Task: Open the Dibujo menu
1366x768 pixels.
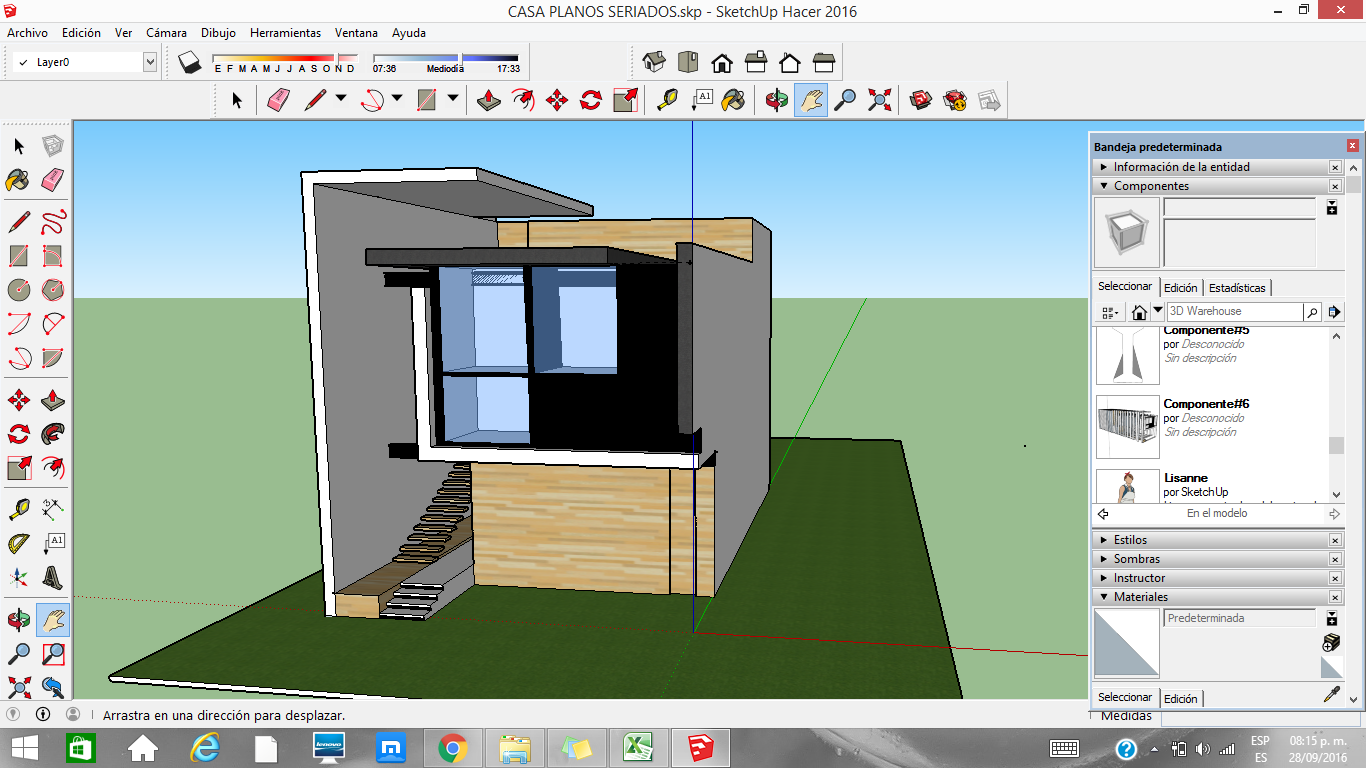Action: (x=218, y=33)
